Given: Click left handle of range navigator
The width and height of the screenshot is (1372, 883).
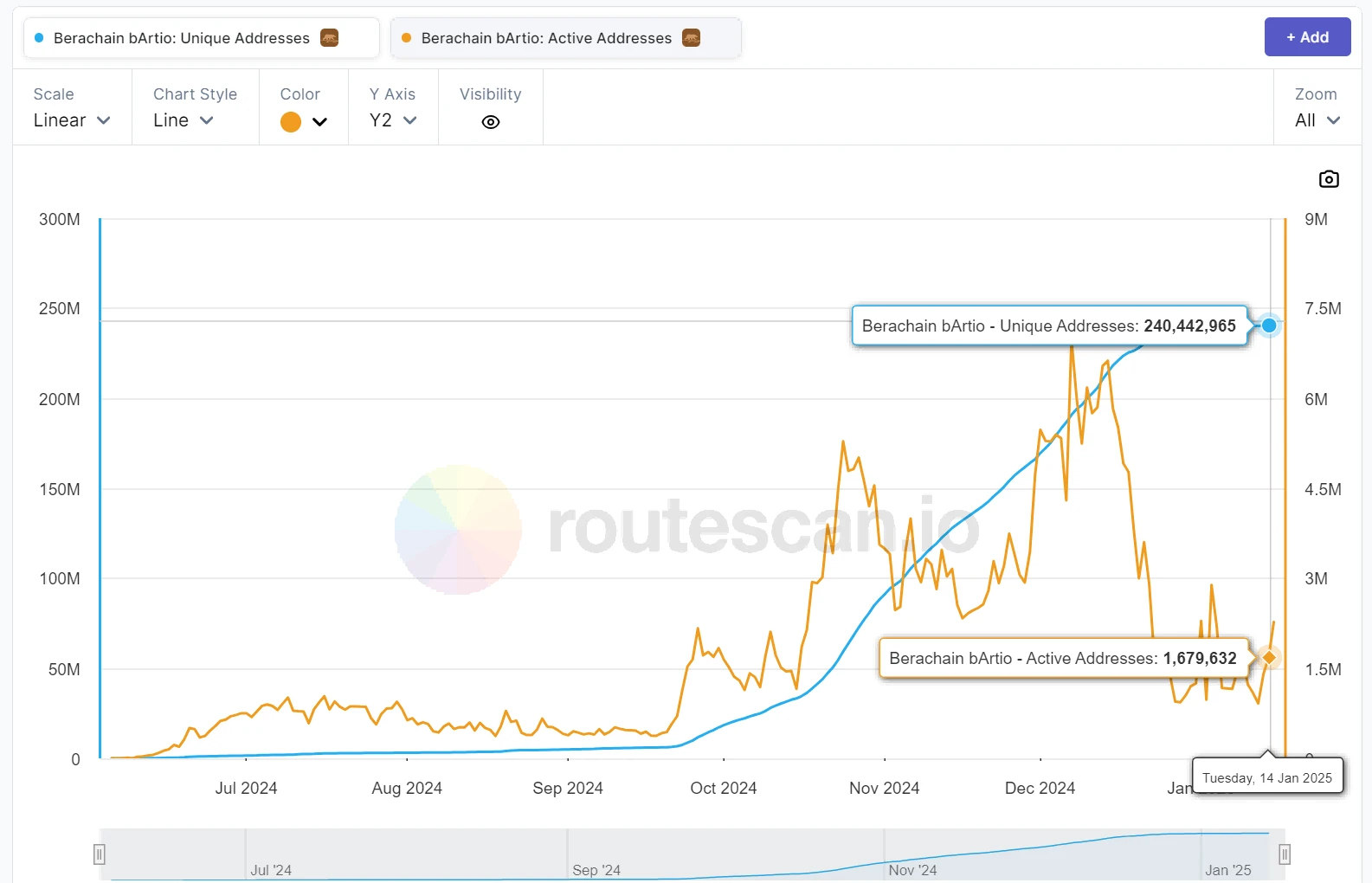Looking at the screenshot, I should click(100, 854).
